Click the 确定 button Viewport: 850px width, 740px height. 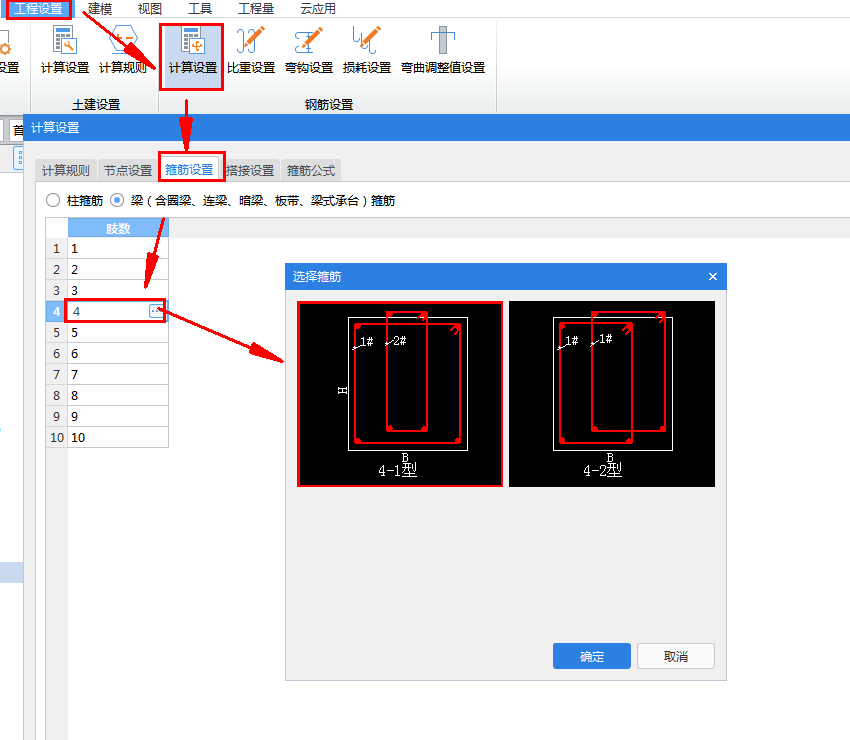591,656
